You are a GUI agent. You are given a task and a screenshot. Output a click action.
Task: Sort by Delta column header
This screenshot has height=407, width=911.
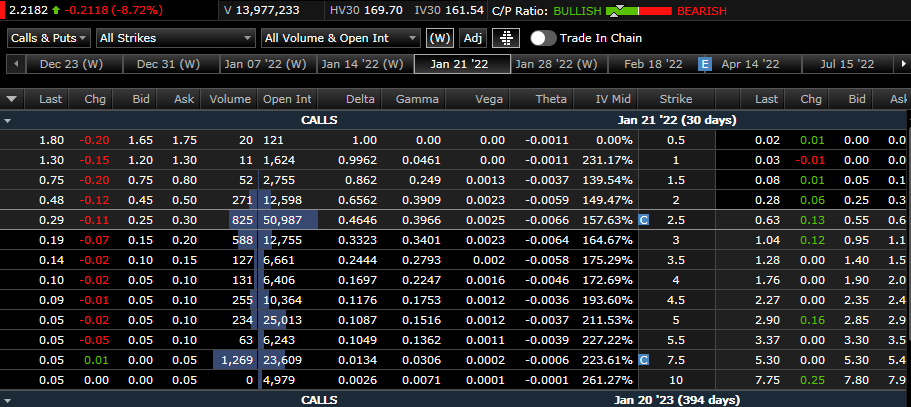(349, 99)
